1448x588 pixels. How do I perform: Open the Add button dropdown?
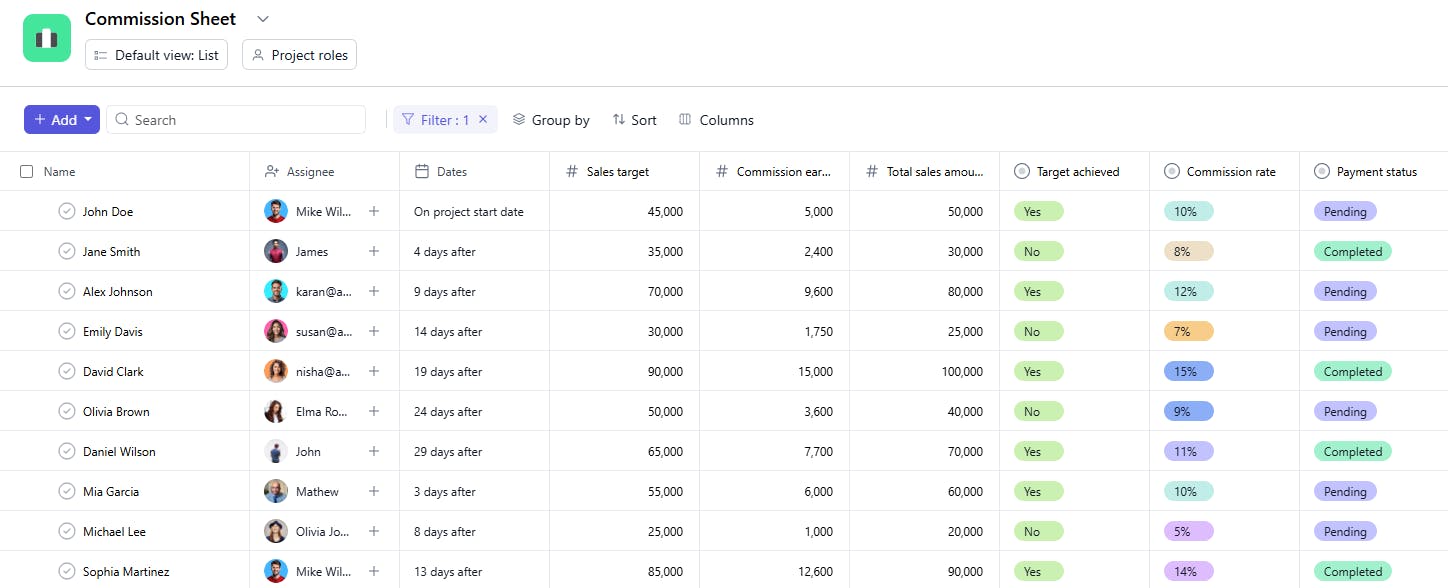click(88, 119)
